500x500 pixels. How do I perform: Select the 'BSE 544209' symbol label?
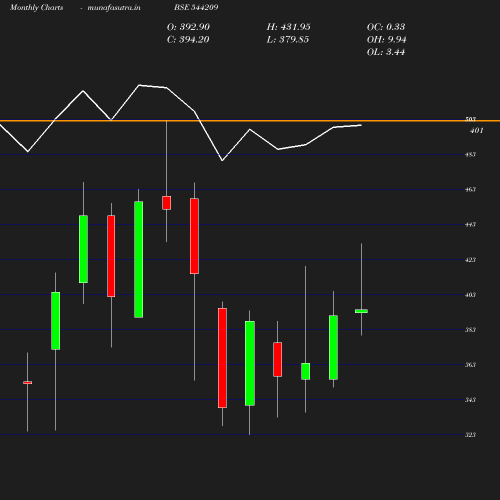click(196, 7)
